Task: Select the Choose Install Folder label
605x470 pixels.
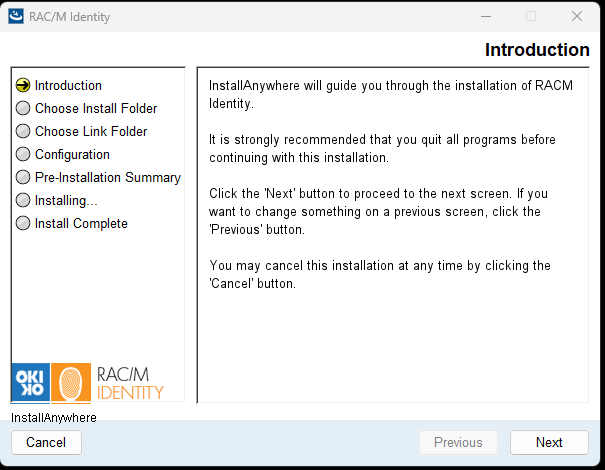Action: tap(96, 109)
